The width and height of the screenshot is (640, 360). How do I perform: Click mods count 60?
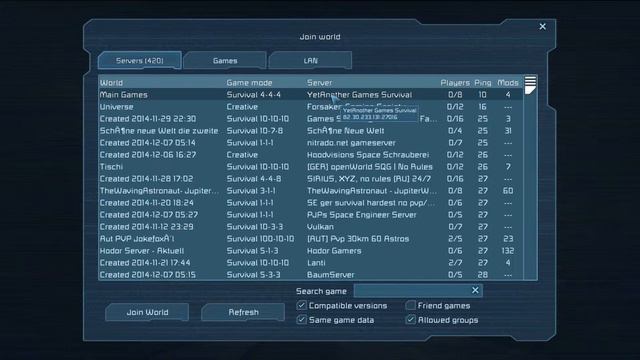(508, 191)
